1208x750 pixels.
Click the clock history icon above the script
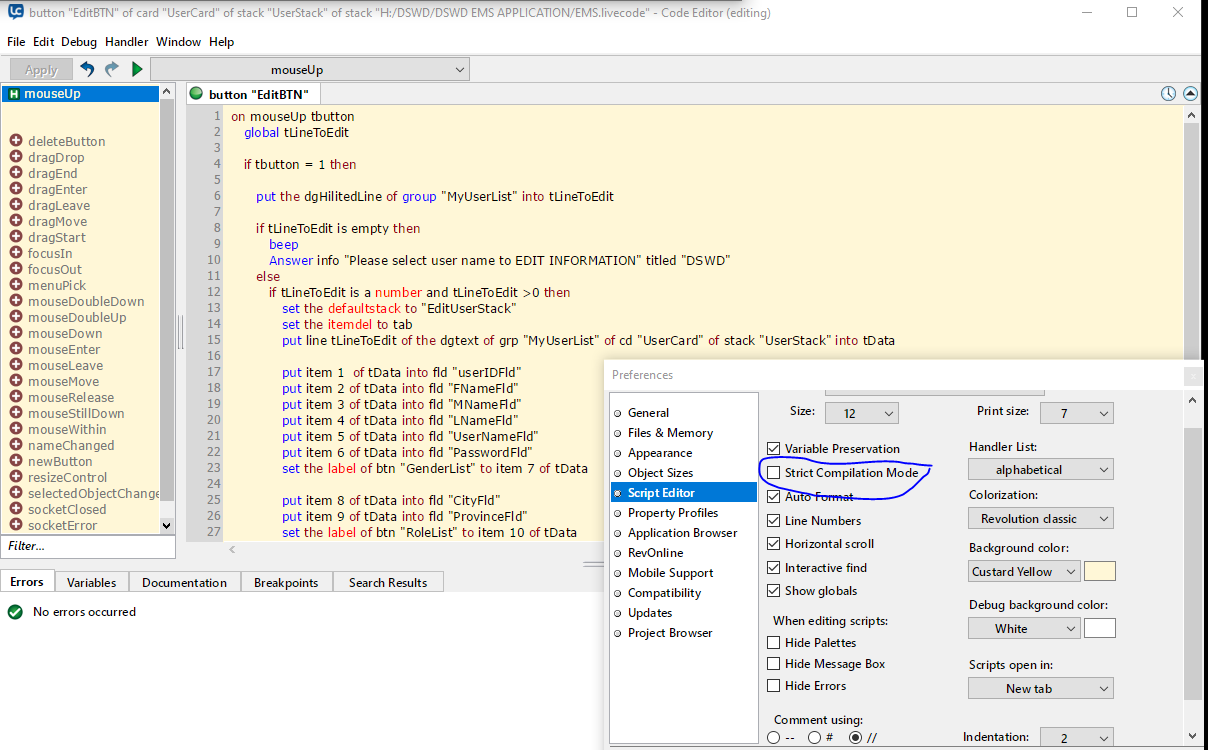(x=1168, y=94)
